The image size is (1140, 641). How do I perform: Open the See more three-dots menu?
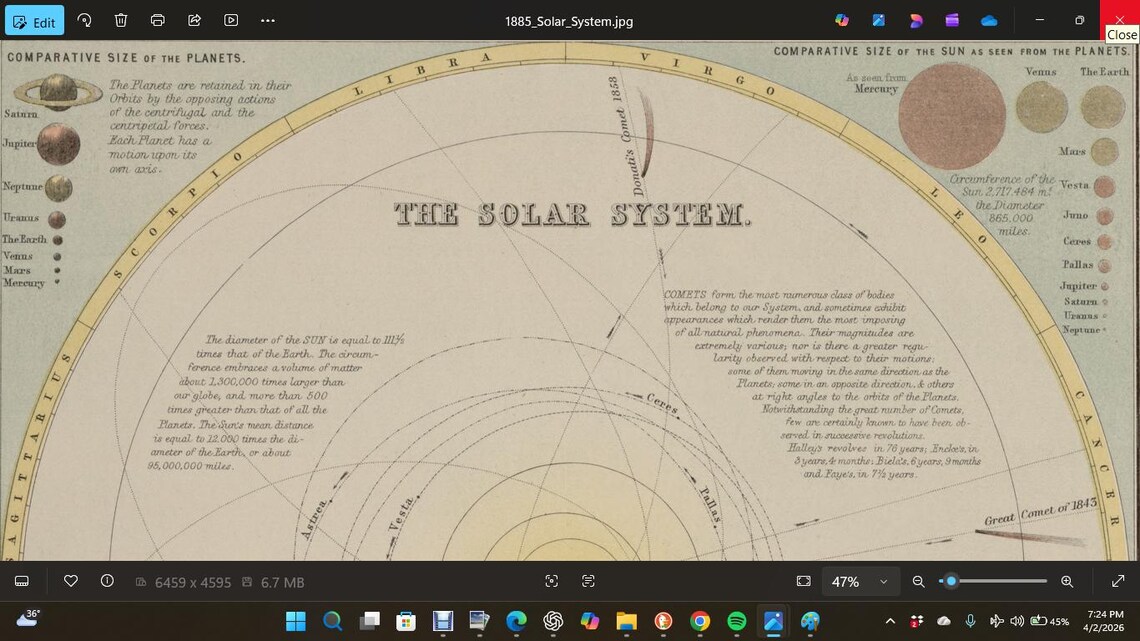click(x=268, y=20)
